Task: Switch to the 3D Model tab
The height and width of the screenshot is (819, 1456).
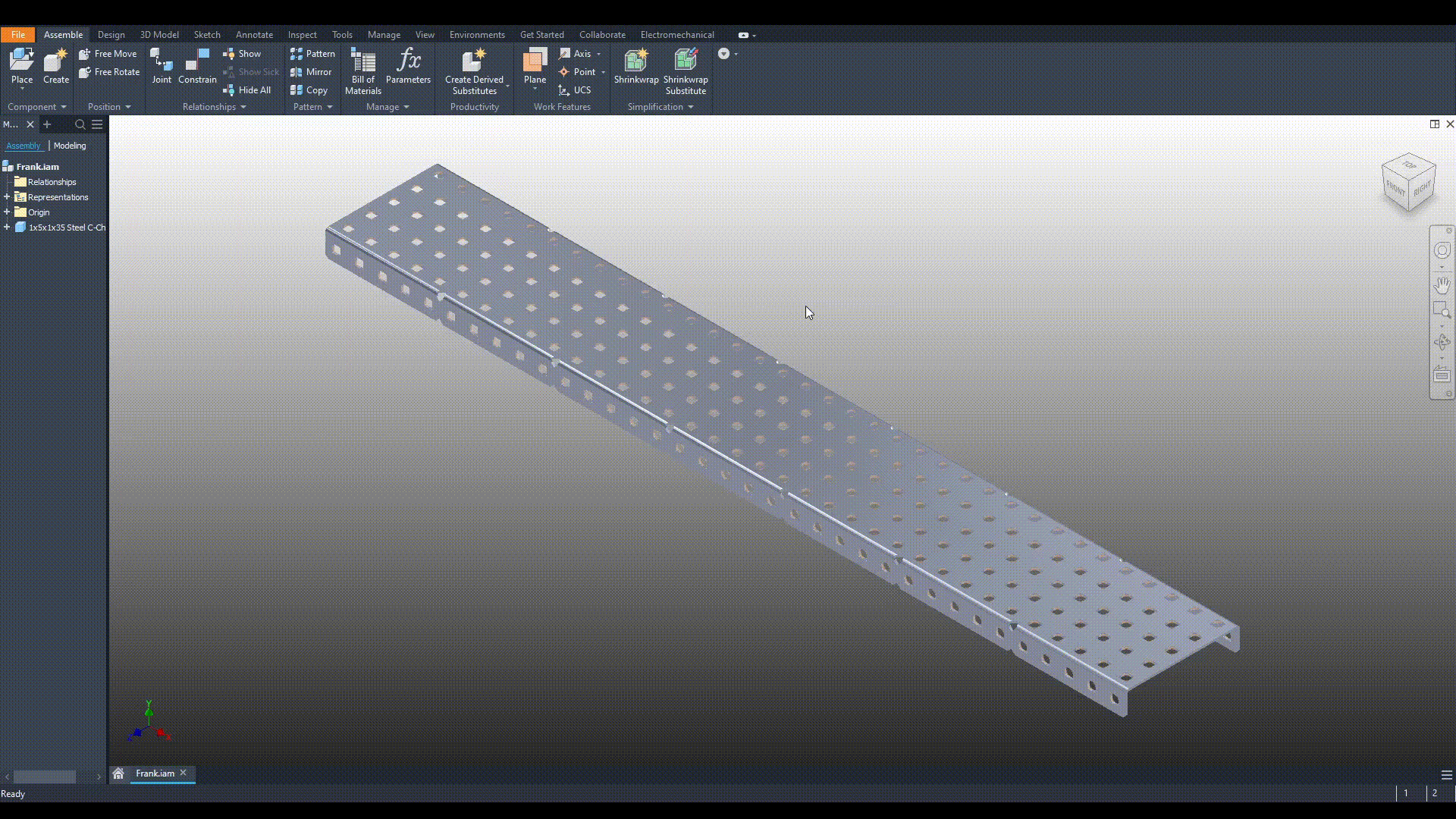Action: 159,35
